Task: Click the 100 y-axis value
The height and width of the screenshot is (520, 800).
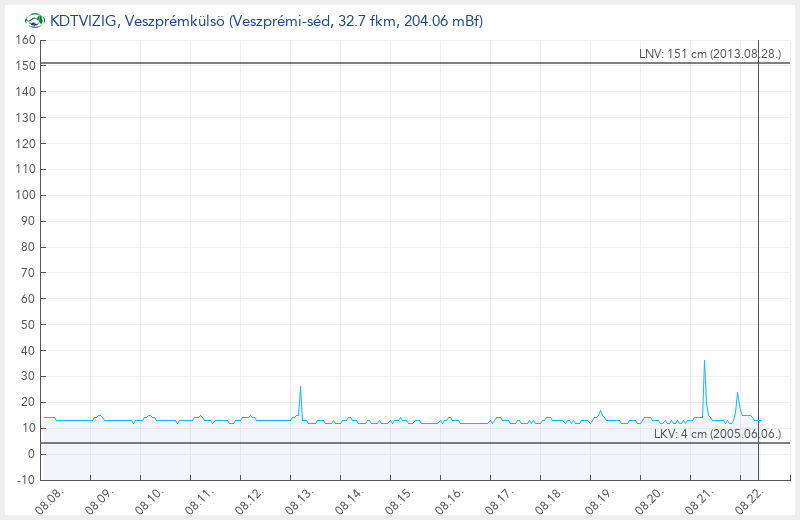Action: [x=25, y=195]
